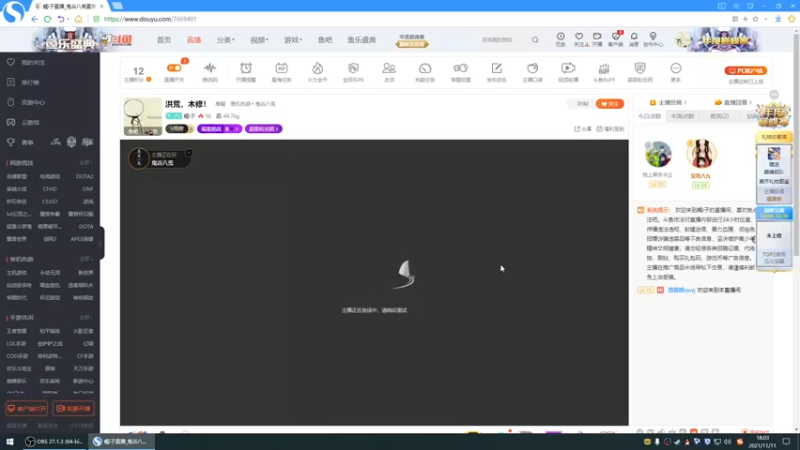800x450 pixels.
Task: Switch to 本周贡献 tab
Action: [683, 116]
